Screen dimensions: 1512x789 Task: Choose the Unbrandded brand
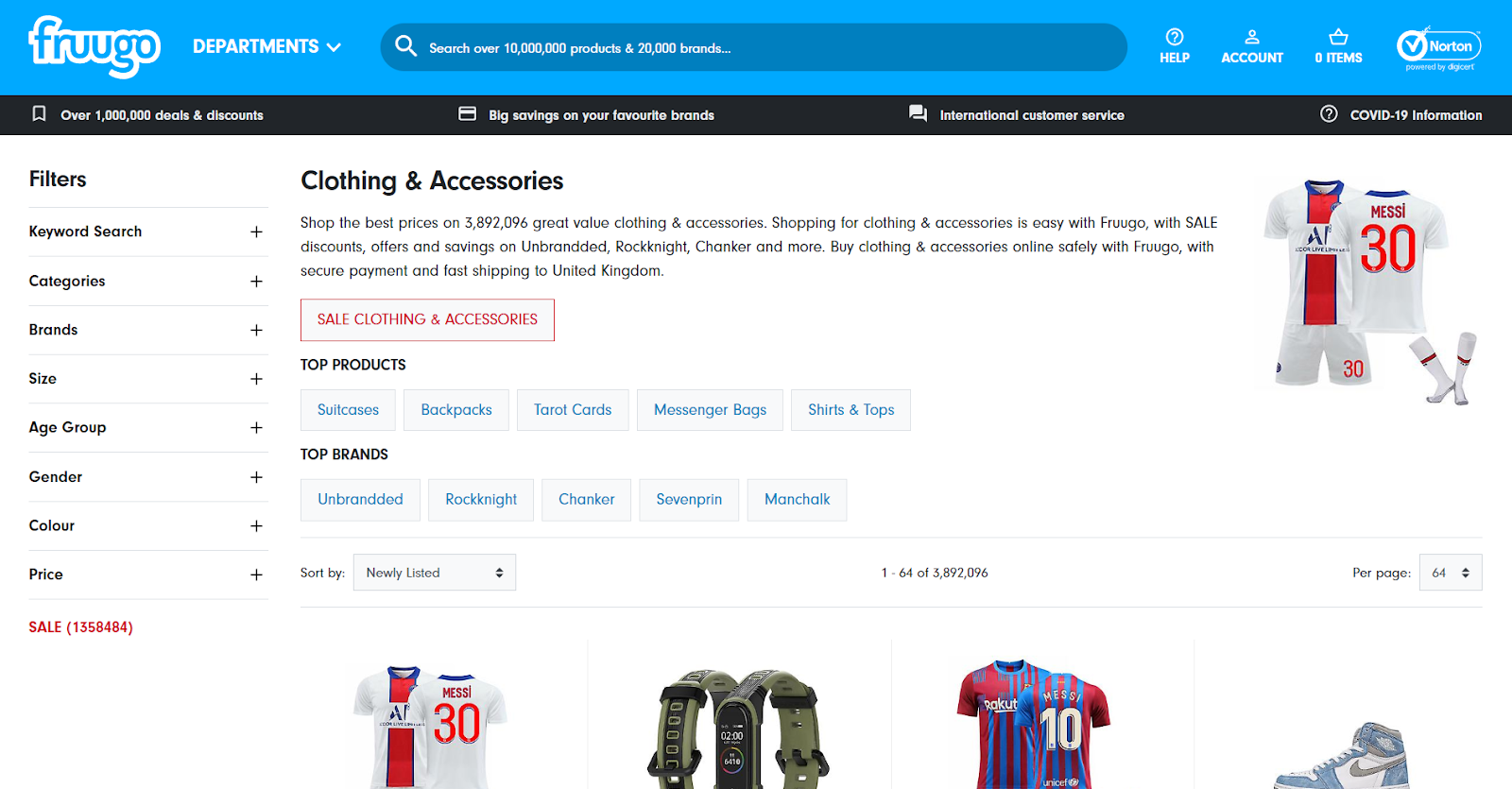pyautogui.click(x=360, y=500)
